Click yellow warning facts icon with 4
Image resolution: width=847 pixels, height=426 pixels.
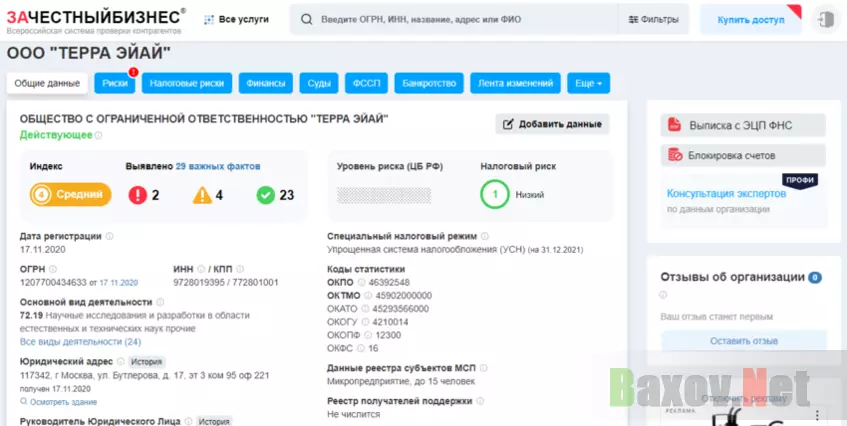pyautogui.click(x=202, y=195)
